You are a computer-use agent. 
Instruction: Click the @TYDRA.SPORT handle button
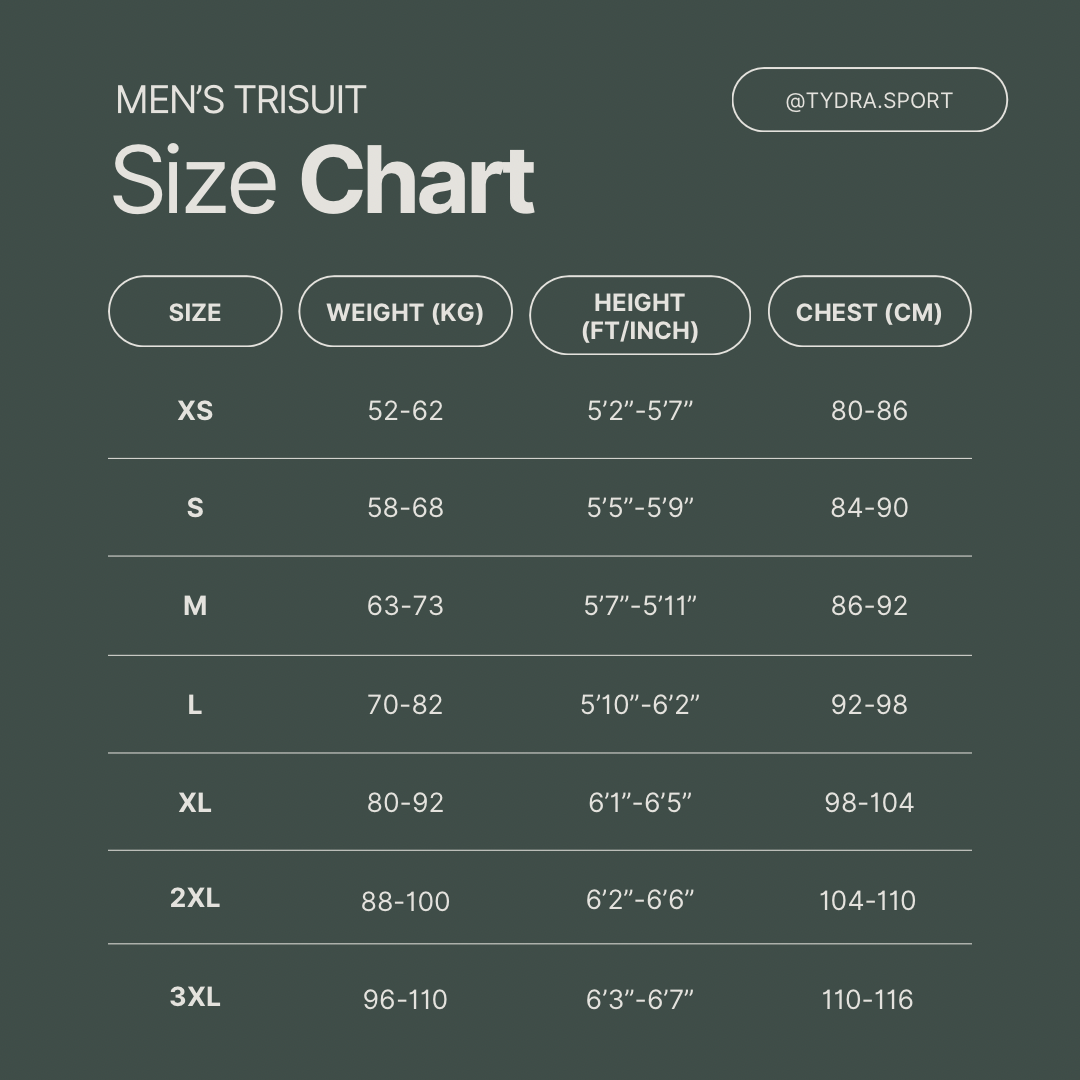(x=869, y=100)
